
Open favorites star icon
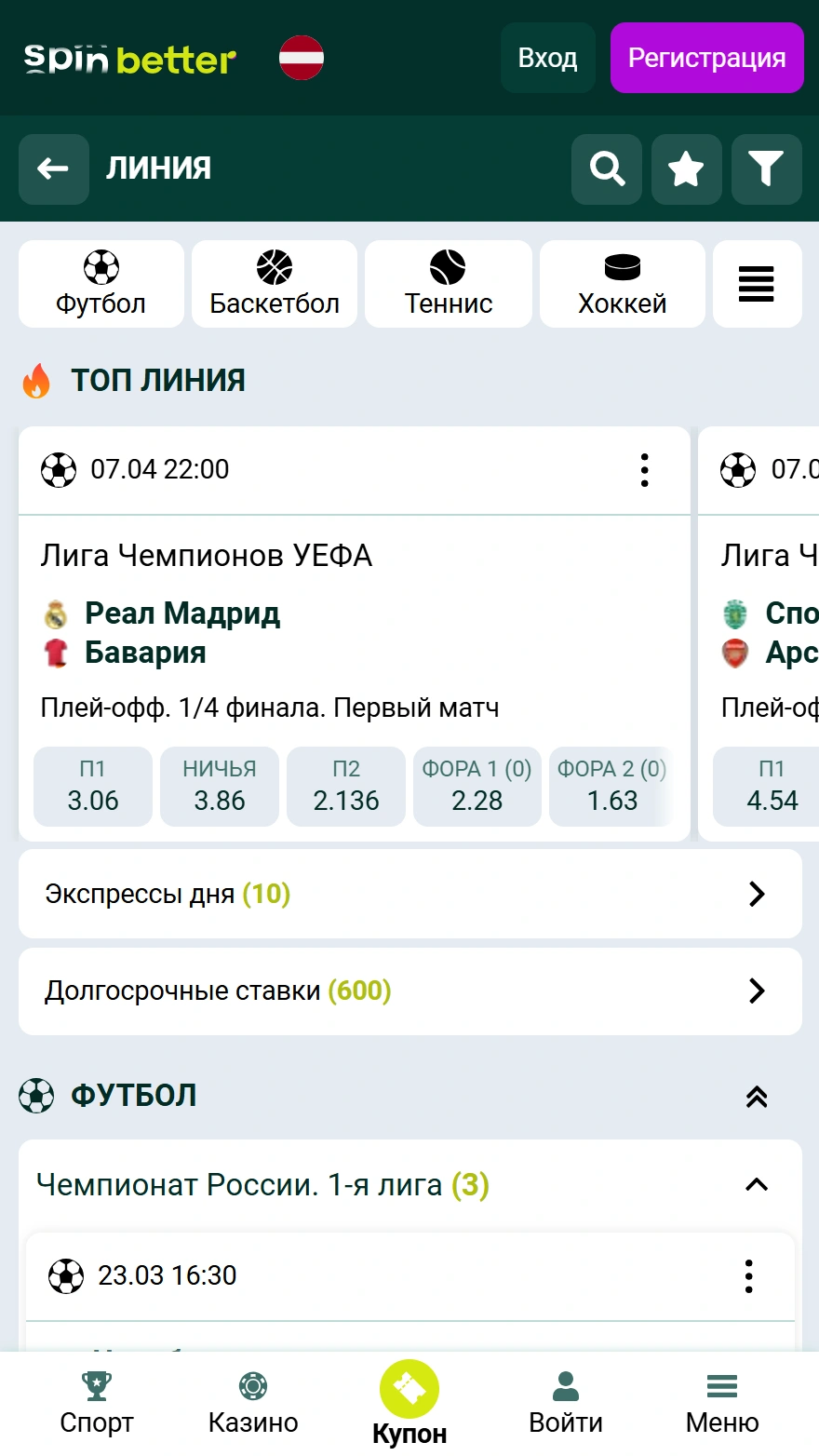687,169
